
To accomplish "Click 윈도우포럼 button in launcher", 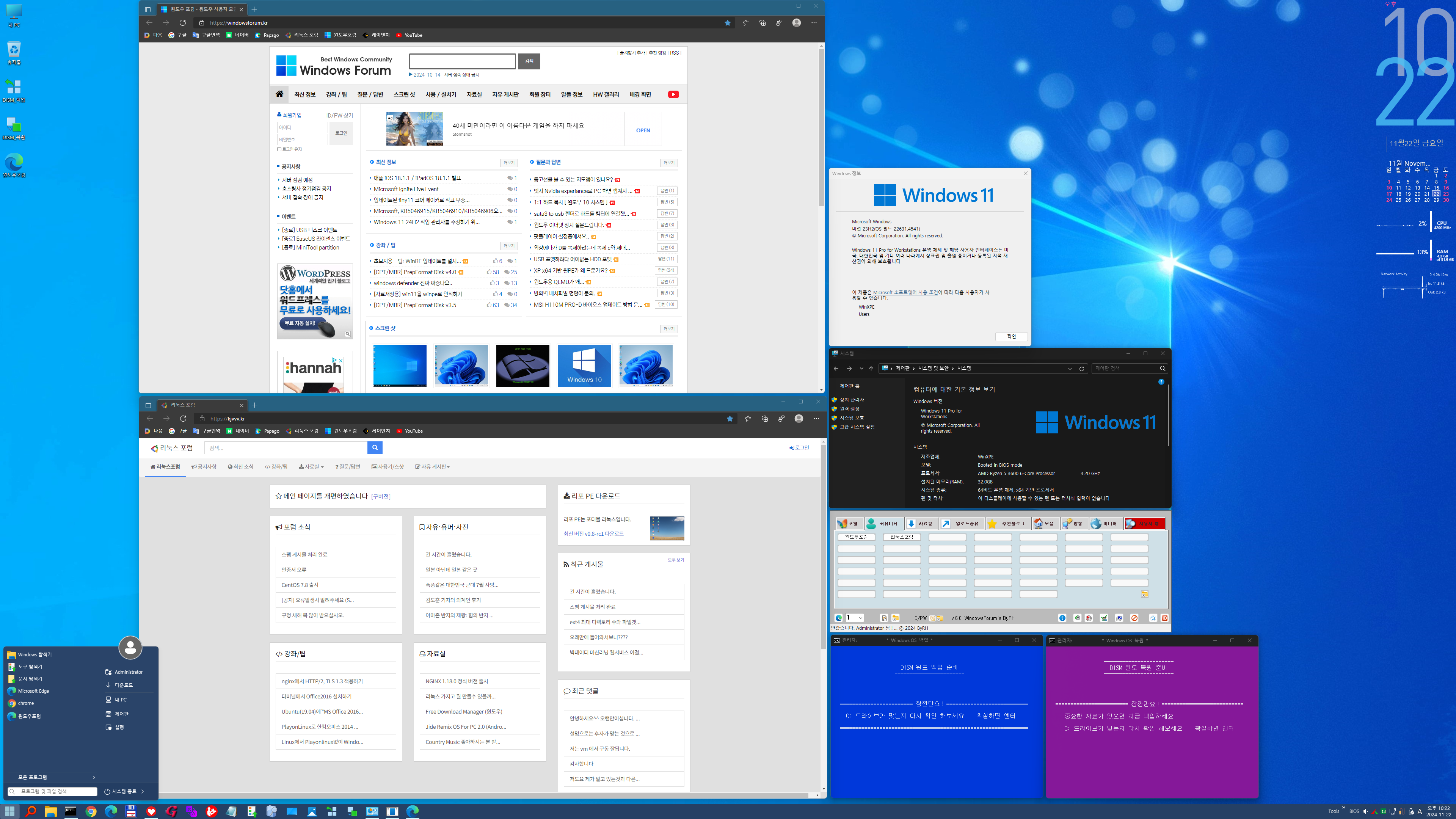I will point(856,537).
